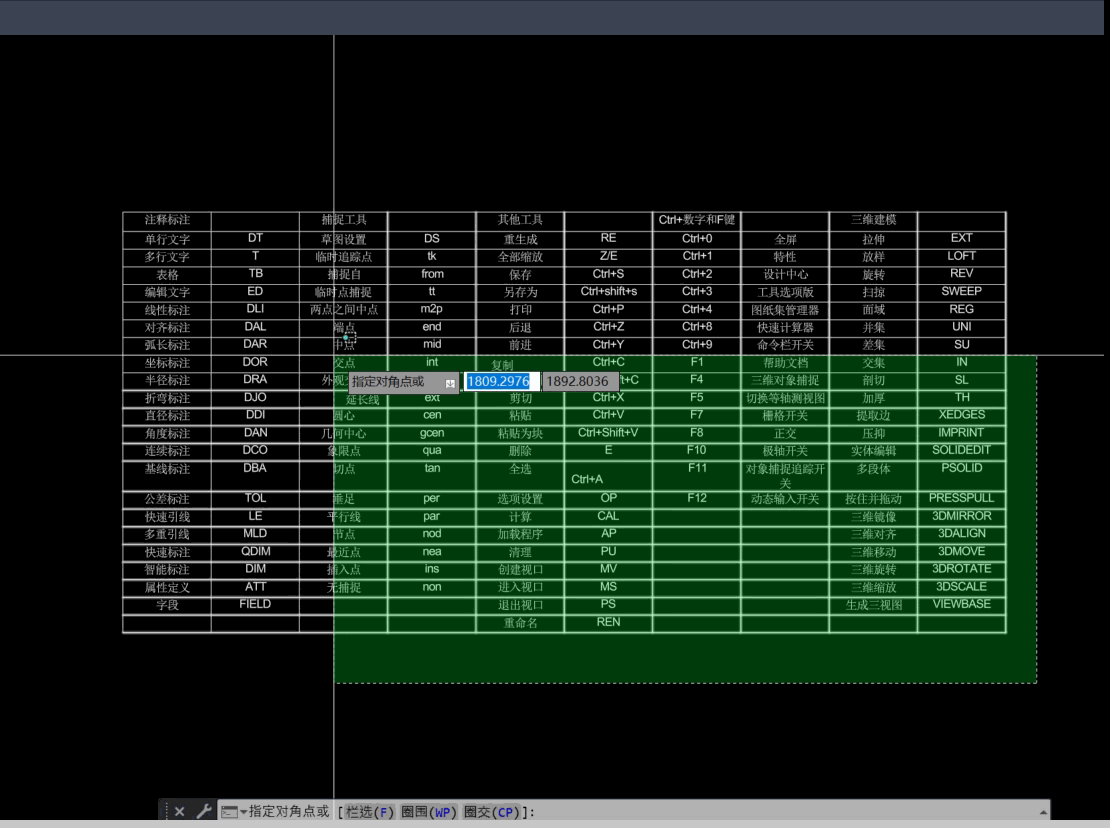Click the VIEWBASE table cell

(961, 604)
